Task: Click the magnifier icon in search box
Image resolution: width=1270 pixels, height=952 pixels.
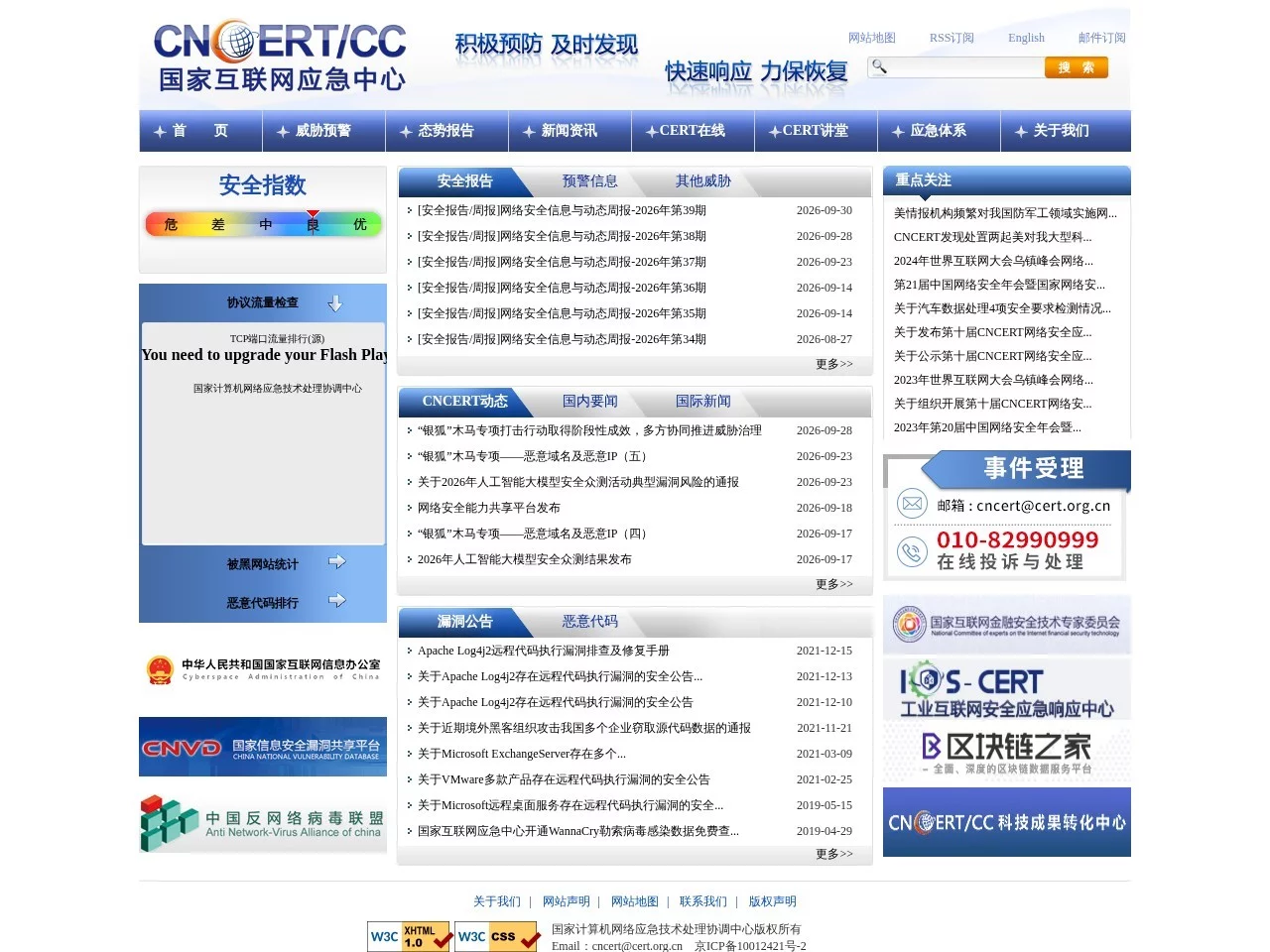Action: coord(879,66)
